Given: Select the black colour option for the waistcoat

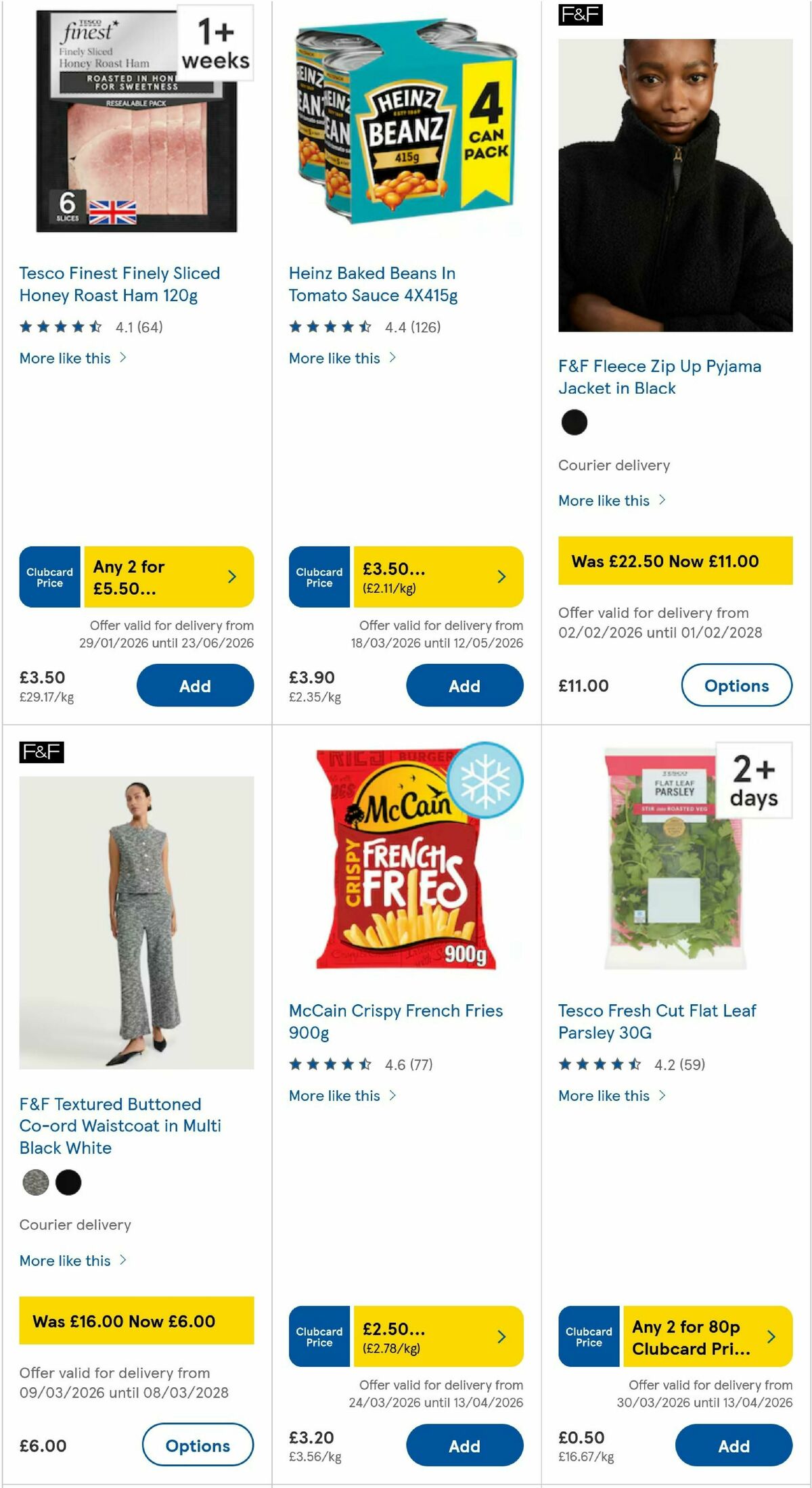Looking at the screenshot, I should (x=68, y=1183).
